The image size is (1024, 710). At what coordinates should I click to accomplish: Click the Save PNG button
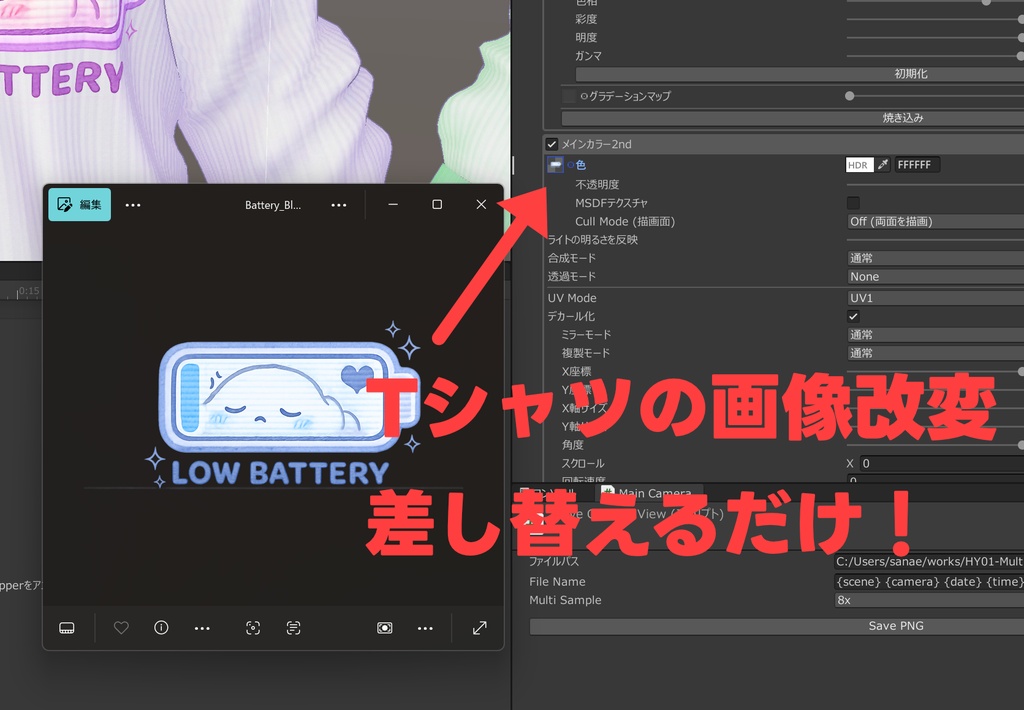[x=776, y=626]
